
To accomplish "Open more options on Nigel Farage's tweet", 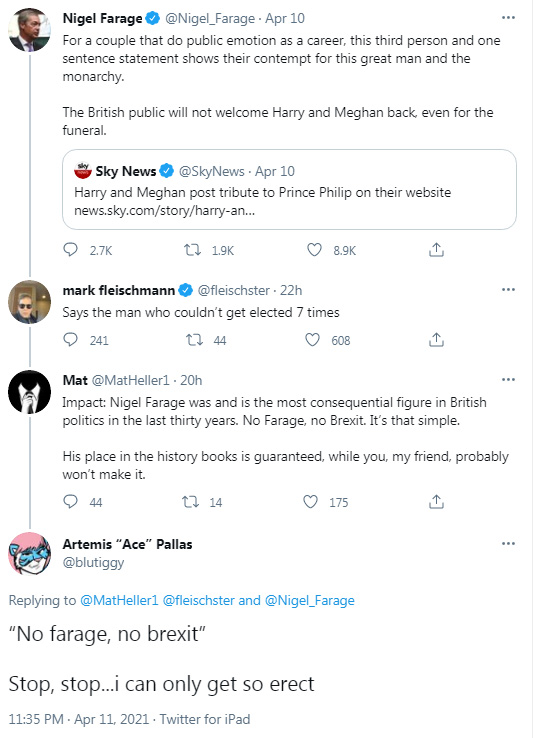I will point(508,18).
